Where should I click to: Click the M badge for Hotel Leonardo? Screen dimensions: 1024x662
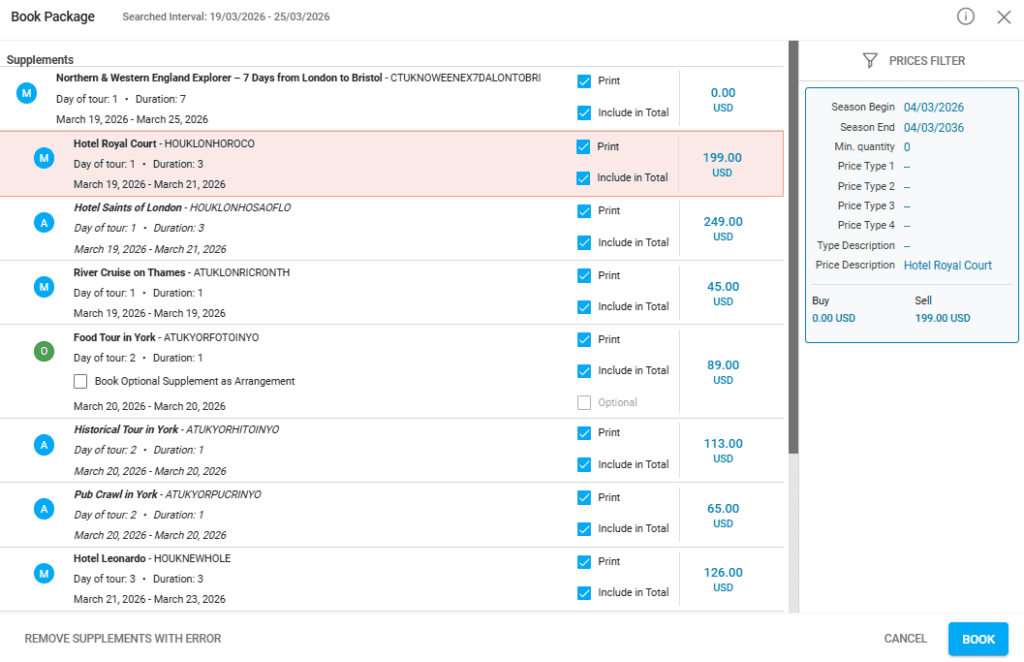click(44, 573)
